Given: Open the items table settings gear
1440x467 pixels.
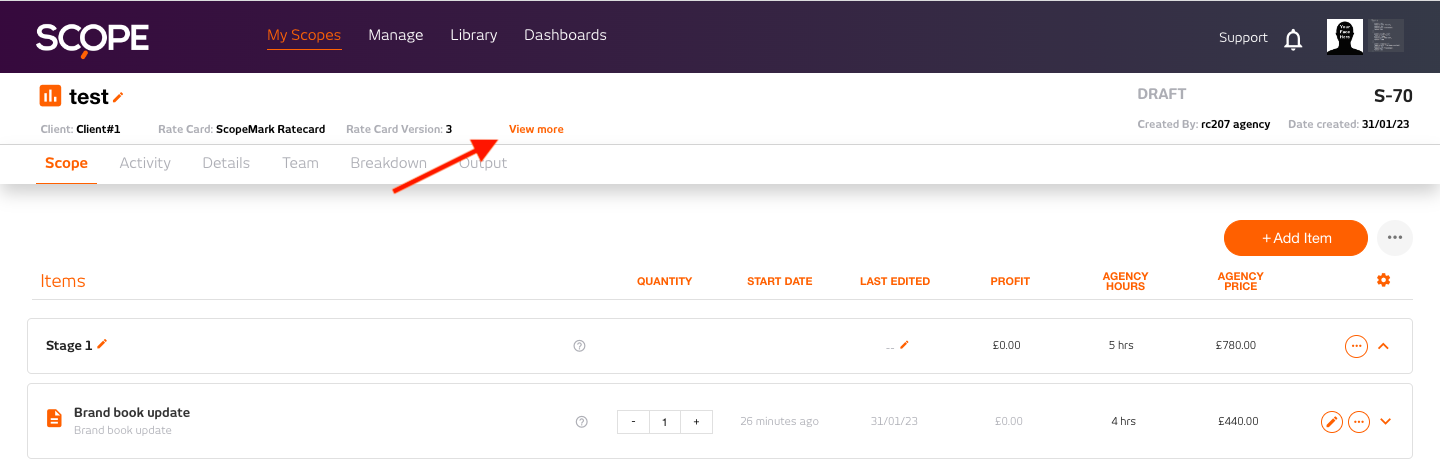Looking at the screenshot, I should tap(1383, 280).
